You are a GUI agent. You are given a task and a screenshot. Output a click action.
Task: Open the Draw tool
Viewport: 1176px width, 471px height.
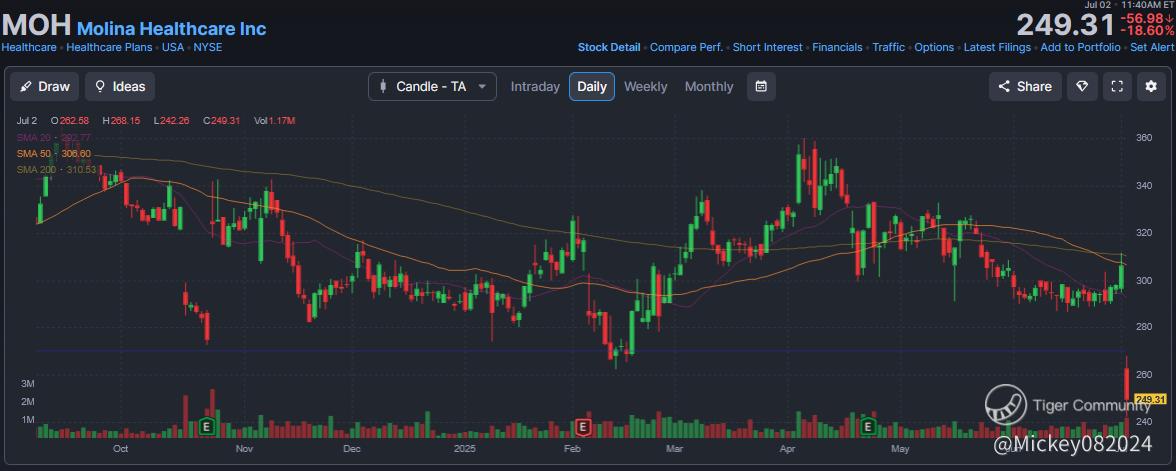45,86
